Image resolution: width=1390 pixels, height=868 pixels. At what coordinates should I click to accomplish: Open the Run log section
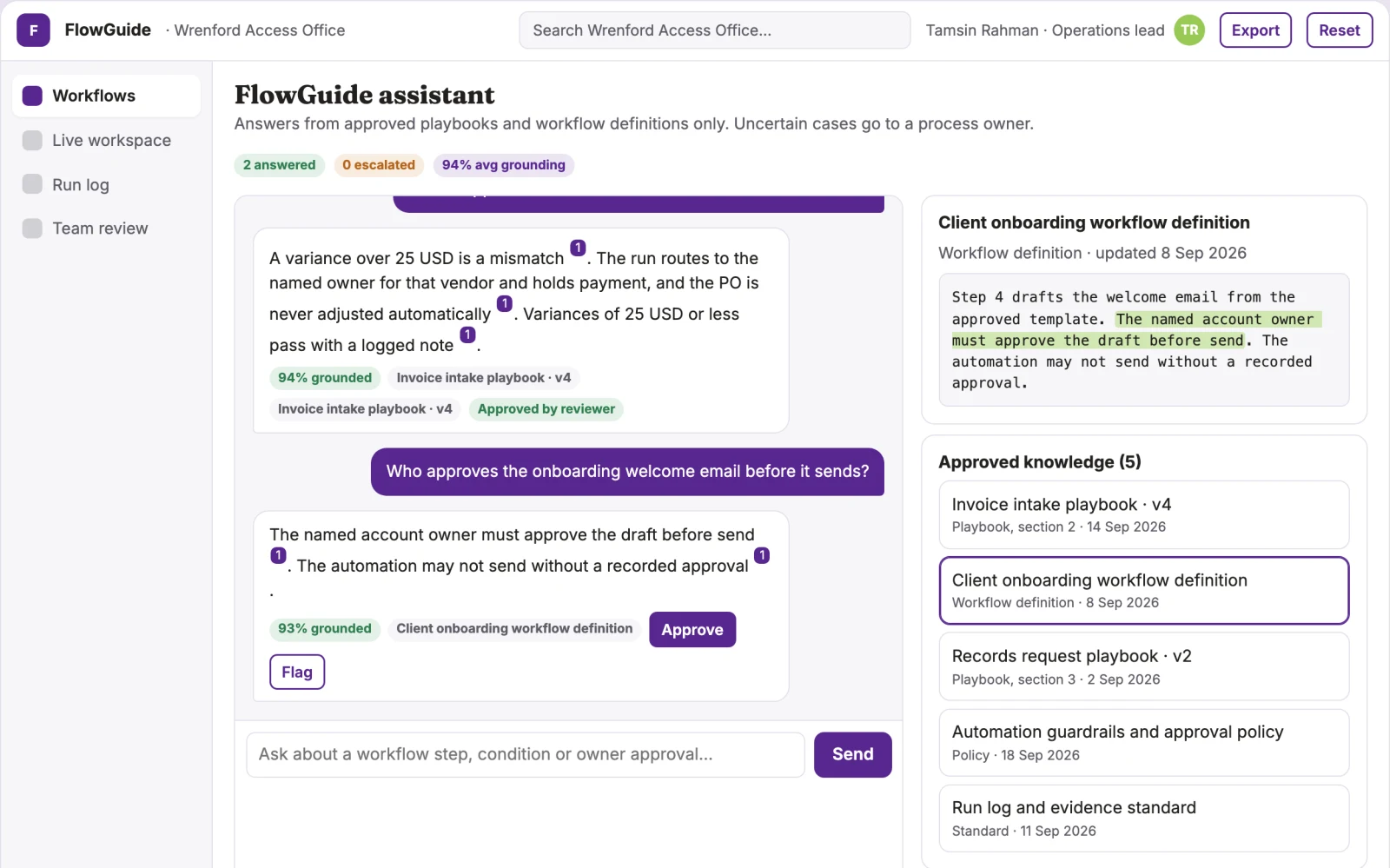click(106, 184)
